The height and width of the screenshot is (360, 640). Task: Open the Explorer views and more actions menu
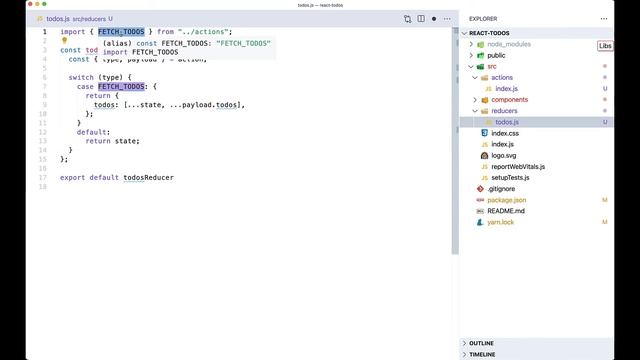click(604, 19)
